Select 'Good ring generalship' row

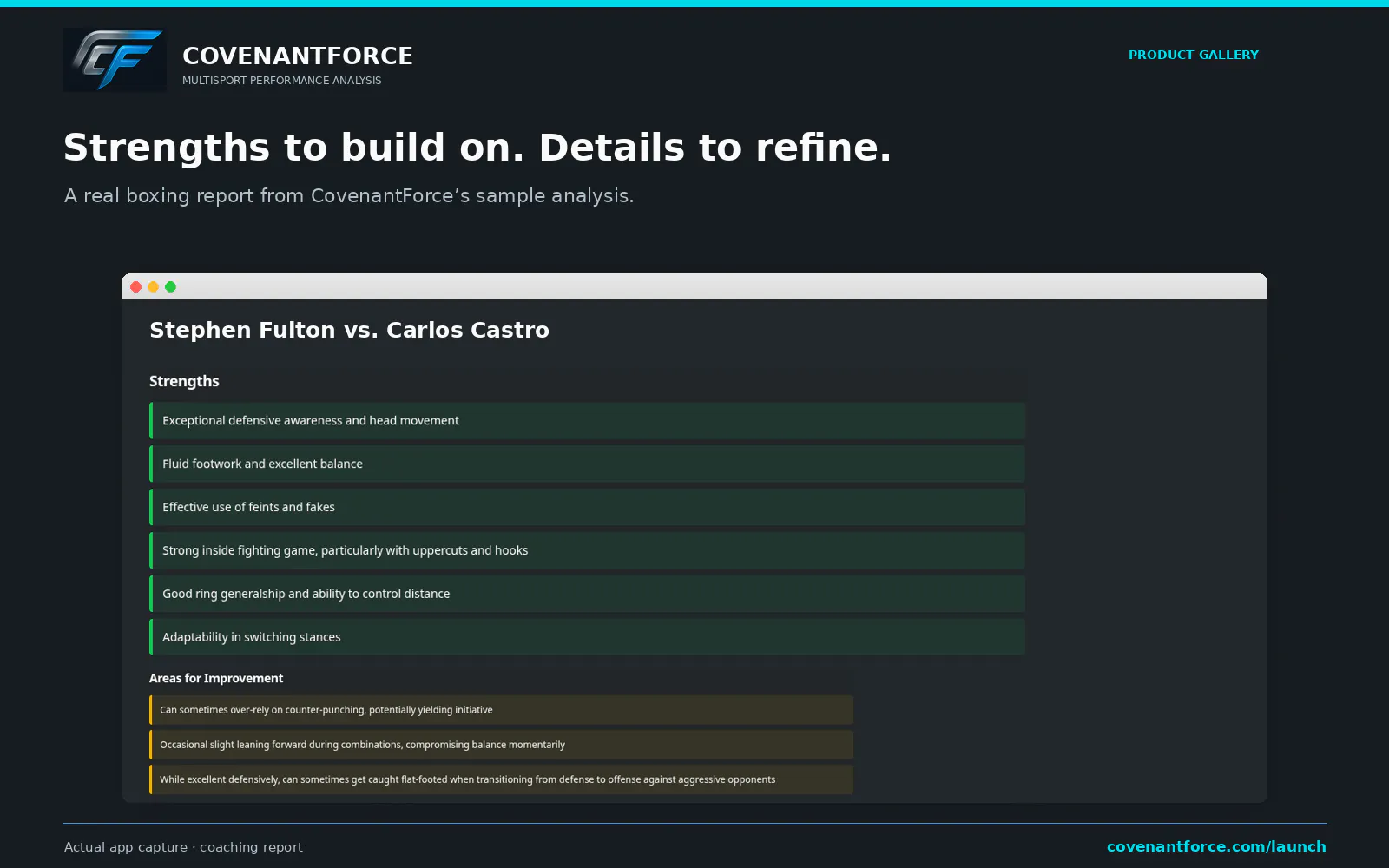[587, 594]
